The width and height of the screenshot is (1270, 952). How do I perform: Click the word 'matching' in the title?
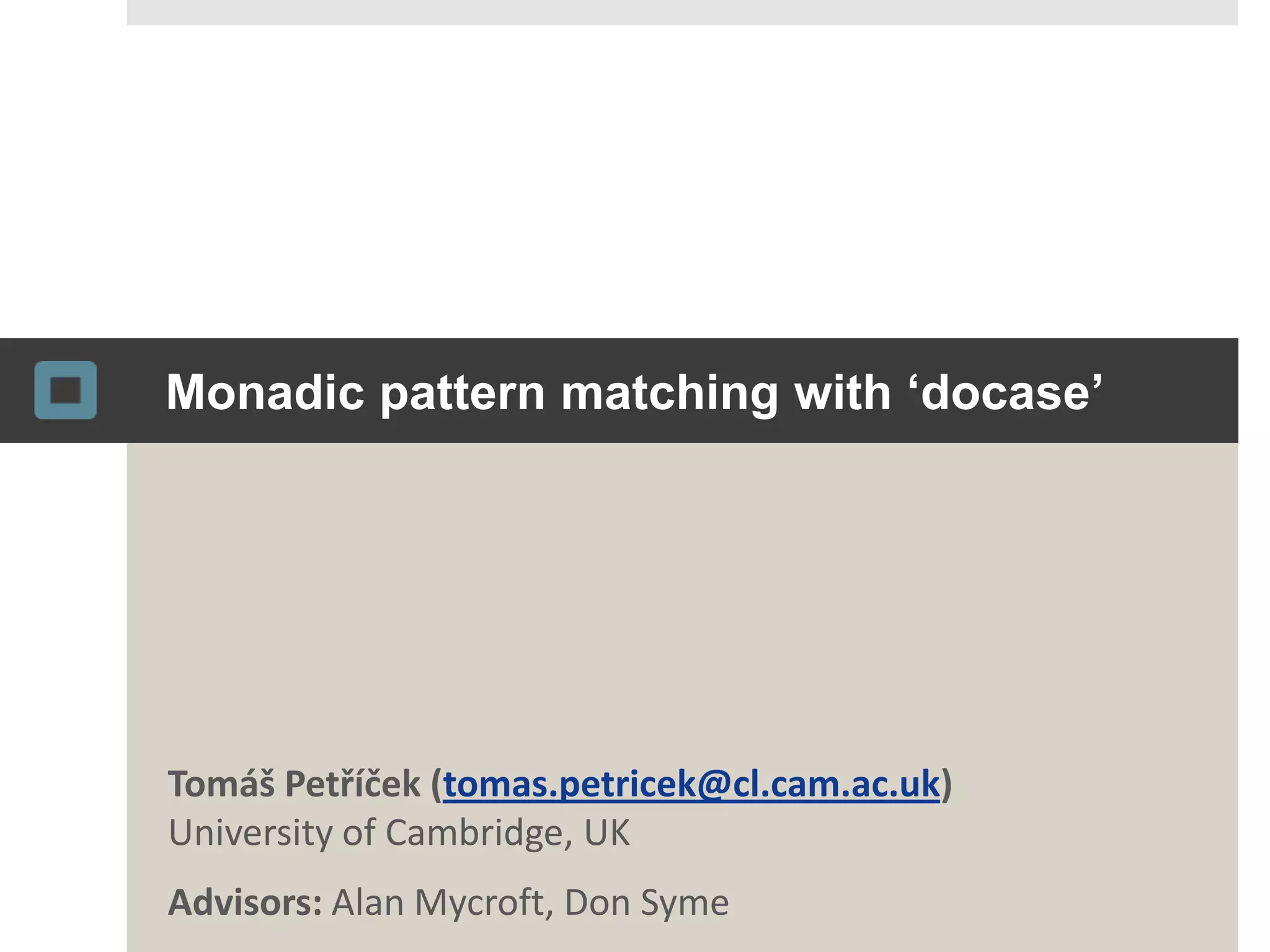[669, 393]
